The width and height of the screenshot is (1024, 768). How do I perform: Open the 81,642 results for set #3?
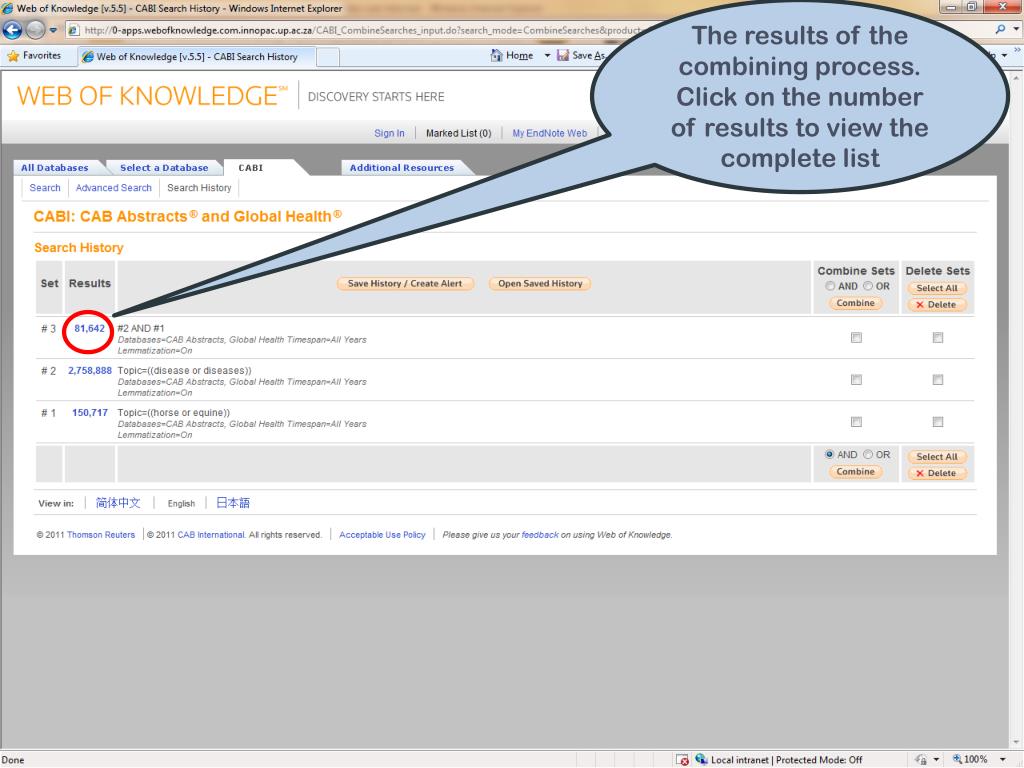89,328
